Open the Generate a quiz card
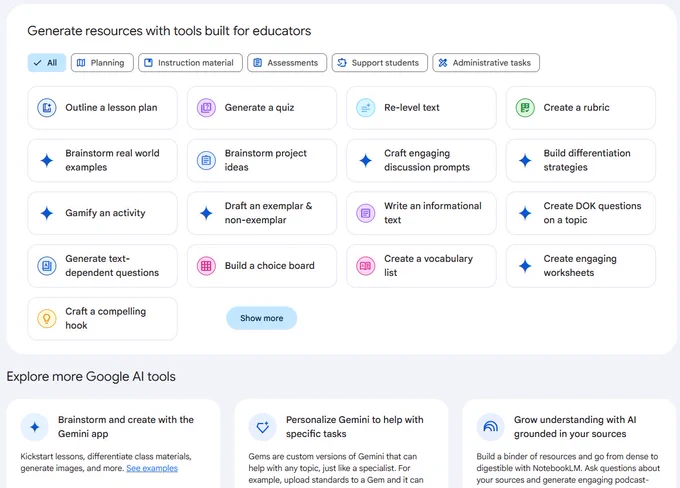This screenshot has width=680, height=488. coord(262,108)
